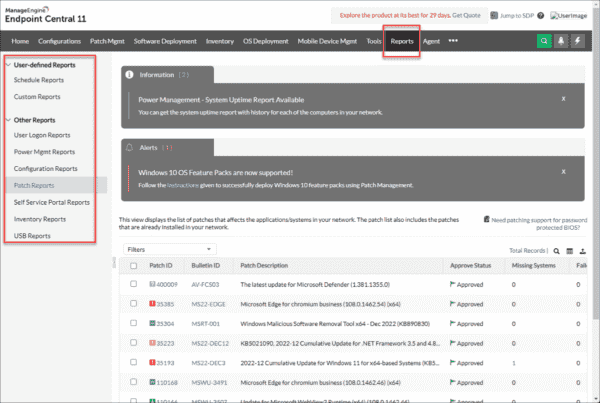Screen dimensions: 600x403
Task: Open the OS Deployment tab
Action: (266, 41)
